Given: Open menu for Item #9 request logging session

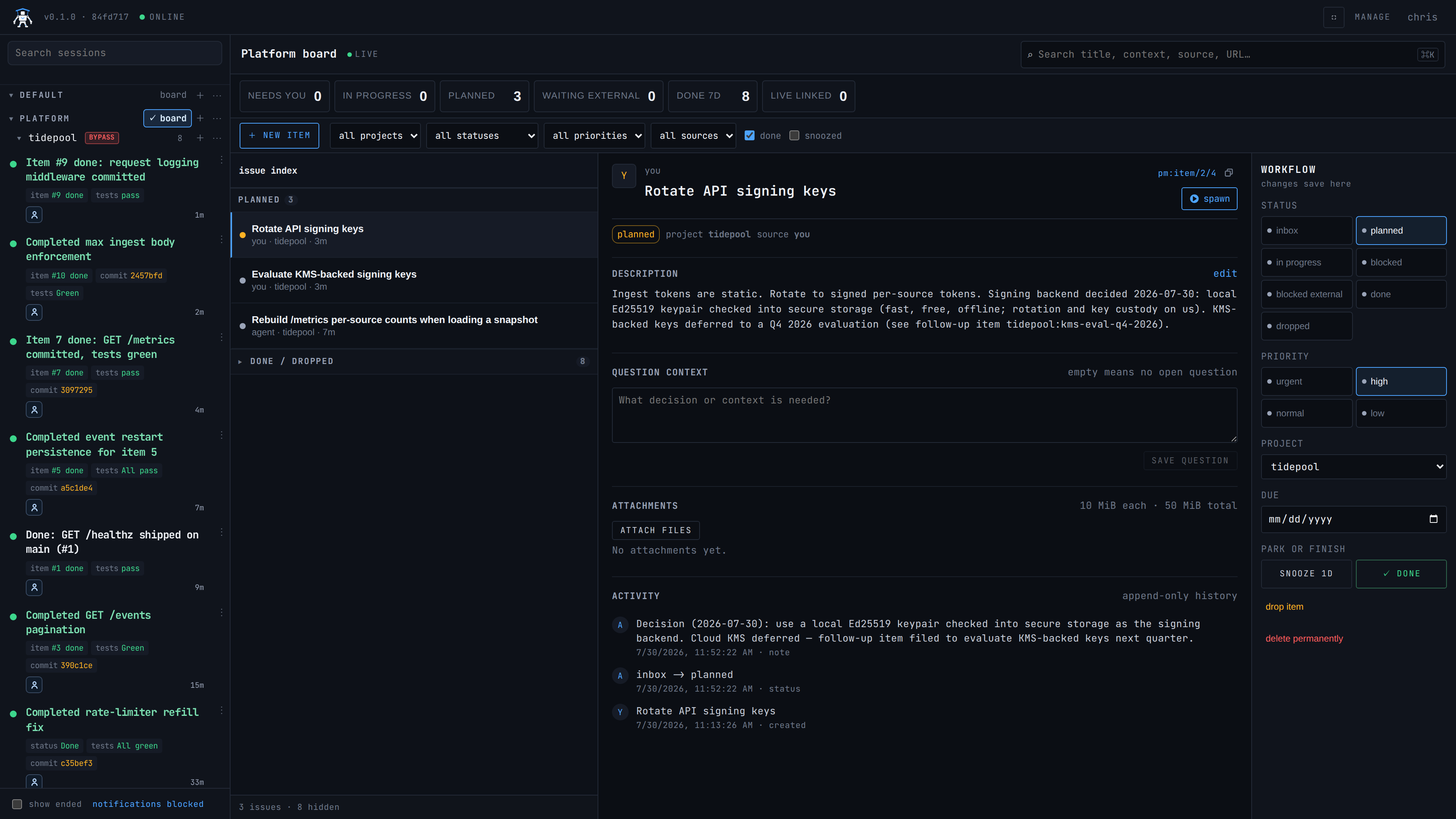Looking at the screenshot, I should [221, 160].
